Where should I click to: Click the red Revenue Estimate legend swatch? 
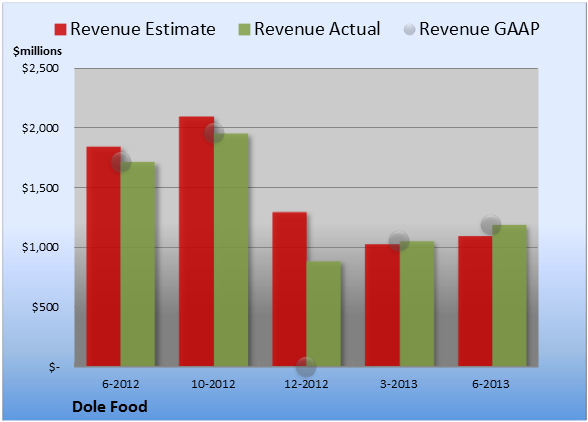pos(60,30)
